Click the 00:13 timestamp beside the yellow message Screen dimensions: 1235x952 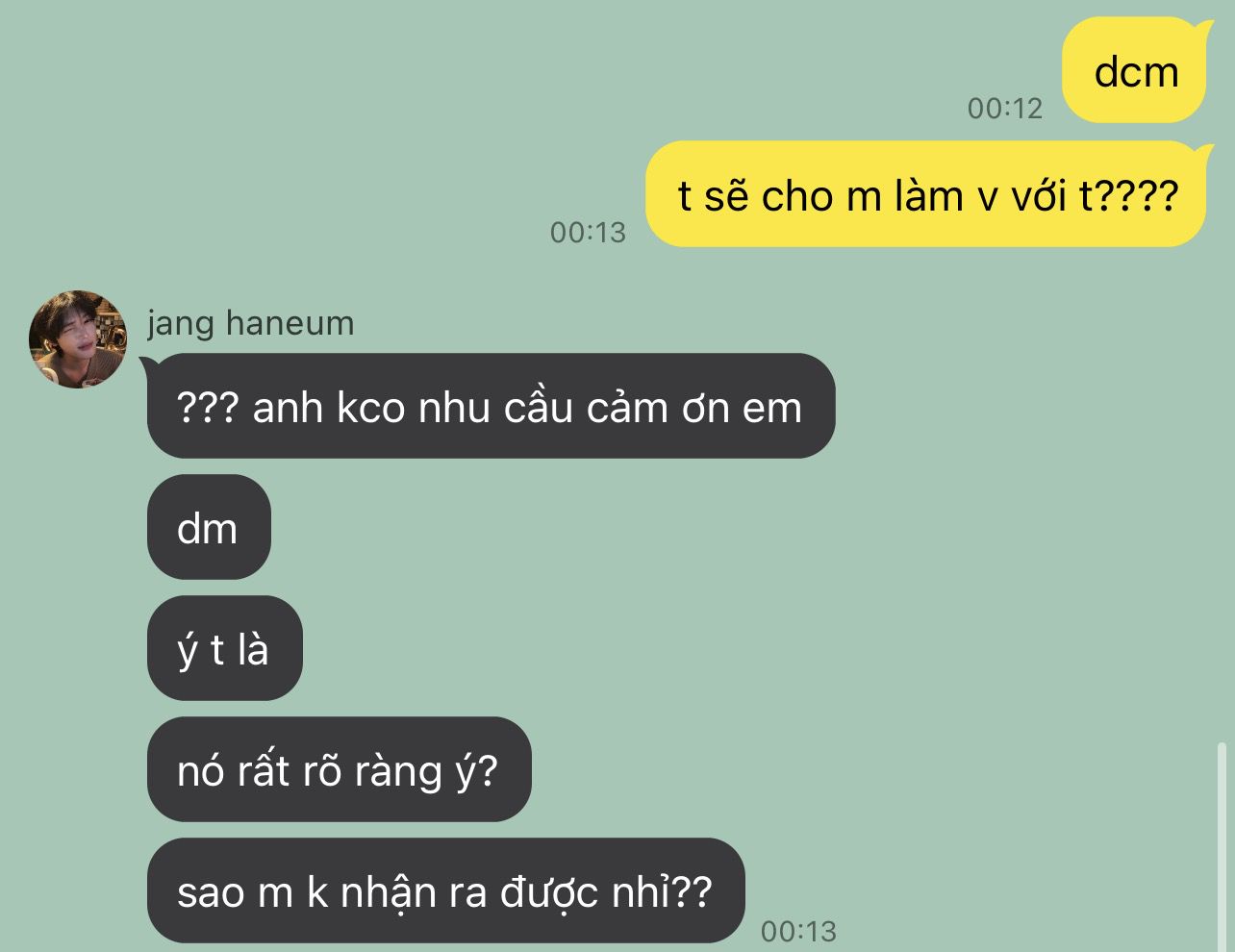[x=588, y=232]
